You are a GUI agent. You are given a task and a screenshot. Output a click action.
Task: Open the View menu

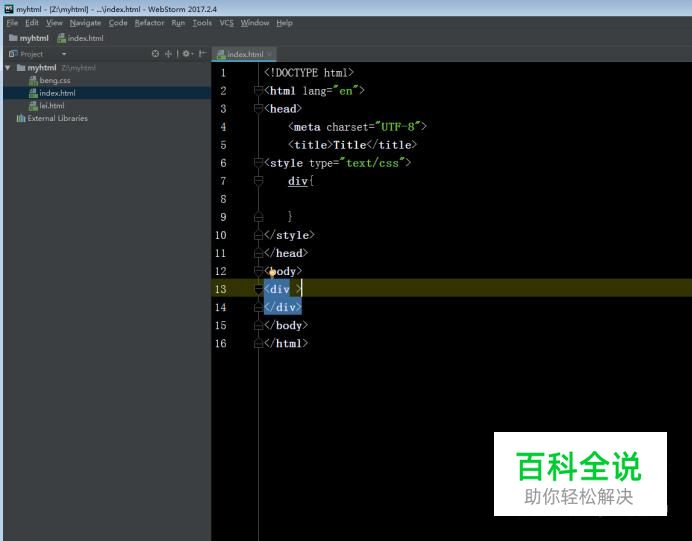coord(54,23)
